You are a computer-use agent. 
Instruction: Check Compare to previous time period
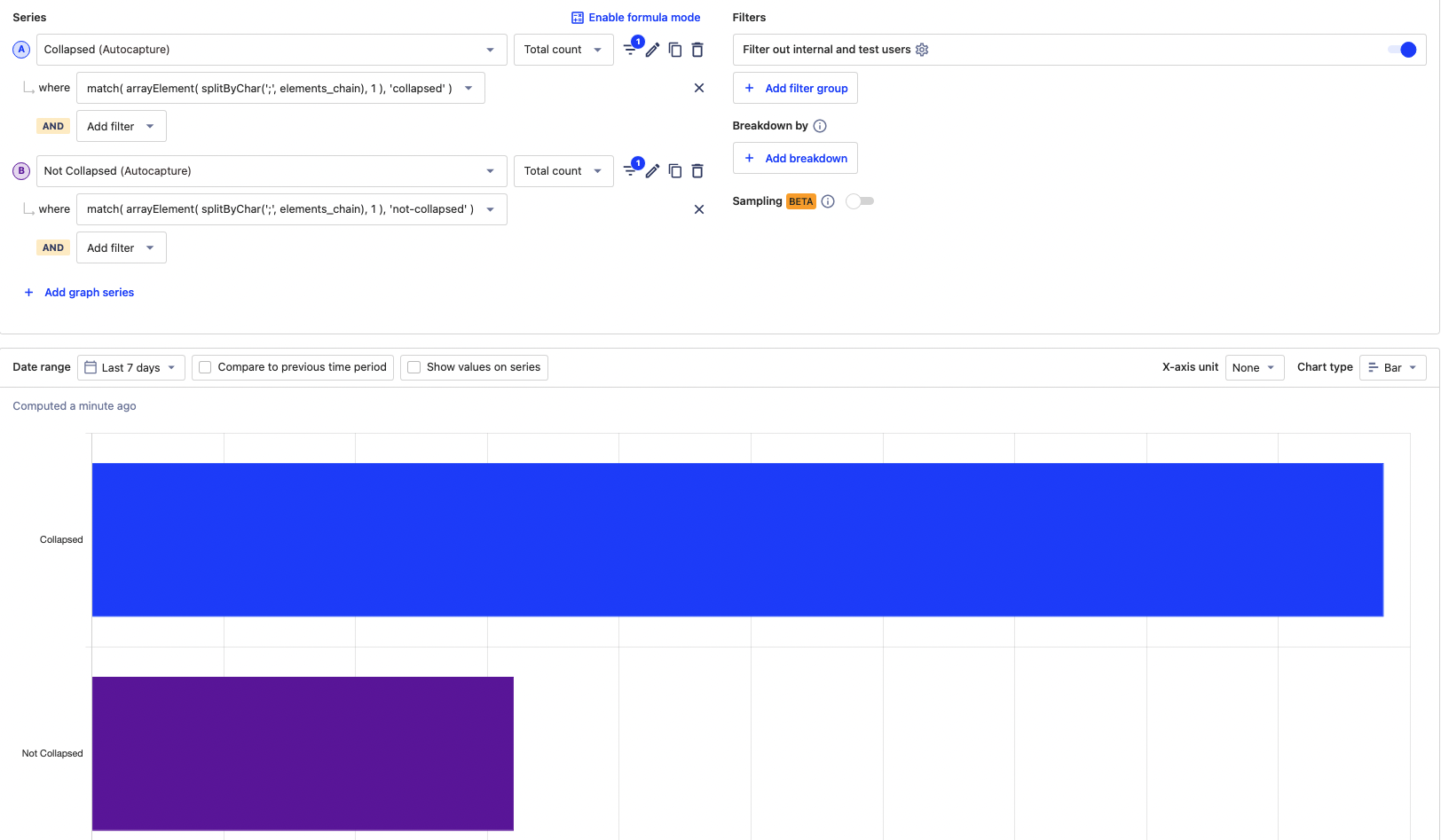click(x=206, y=367)
